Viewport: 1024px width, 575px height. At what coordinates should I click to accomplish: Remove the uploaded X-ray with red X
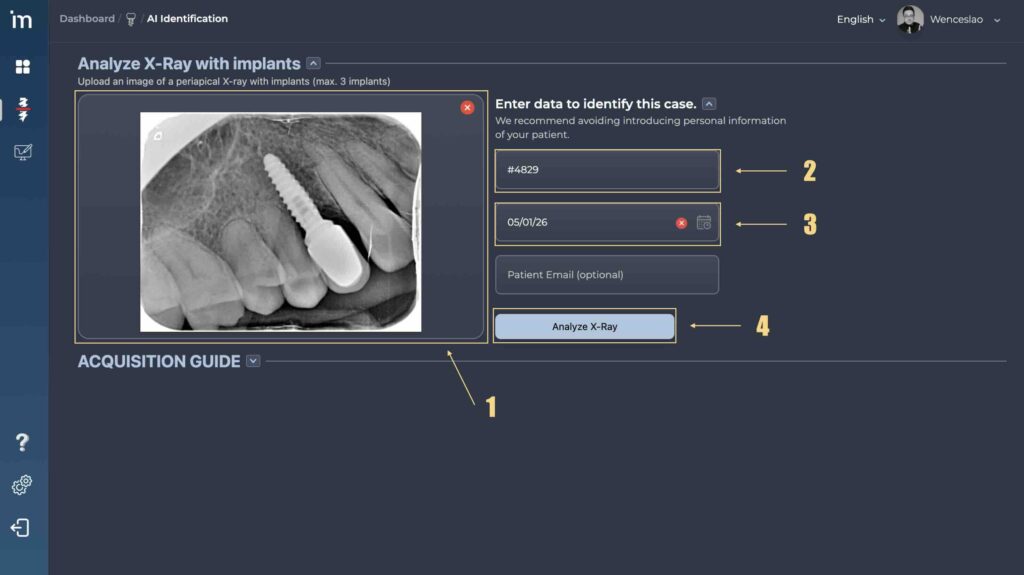point(467,107)
